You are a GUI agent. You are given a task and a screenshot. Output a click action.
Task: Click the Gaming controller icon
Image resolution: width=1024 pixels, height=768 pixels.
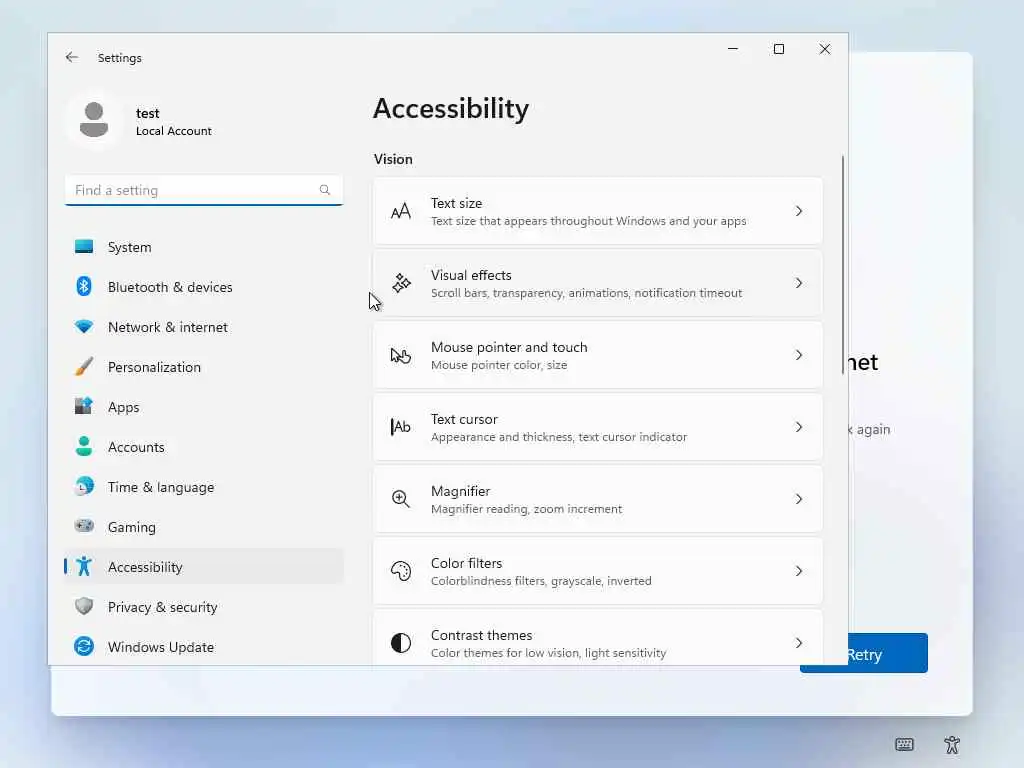click(x=84, y=526)
